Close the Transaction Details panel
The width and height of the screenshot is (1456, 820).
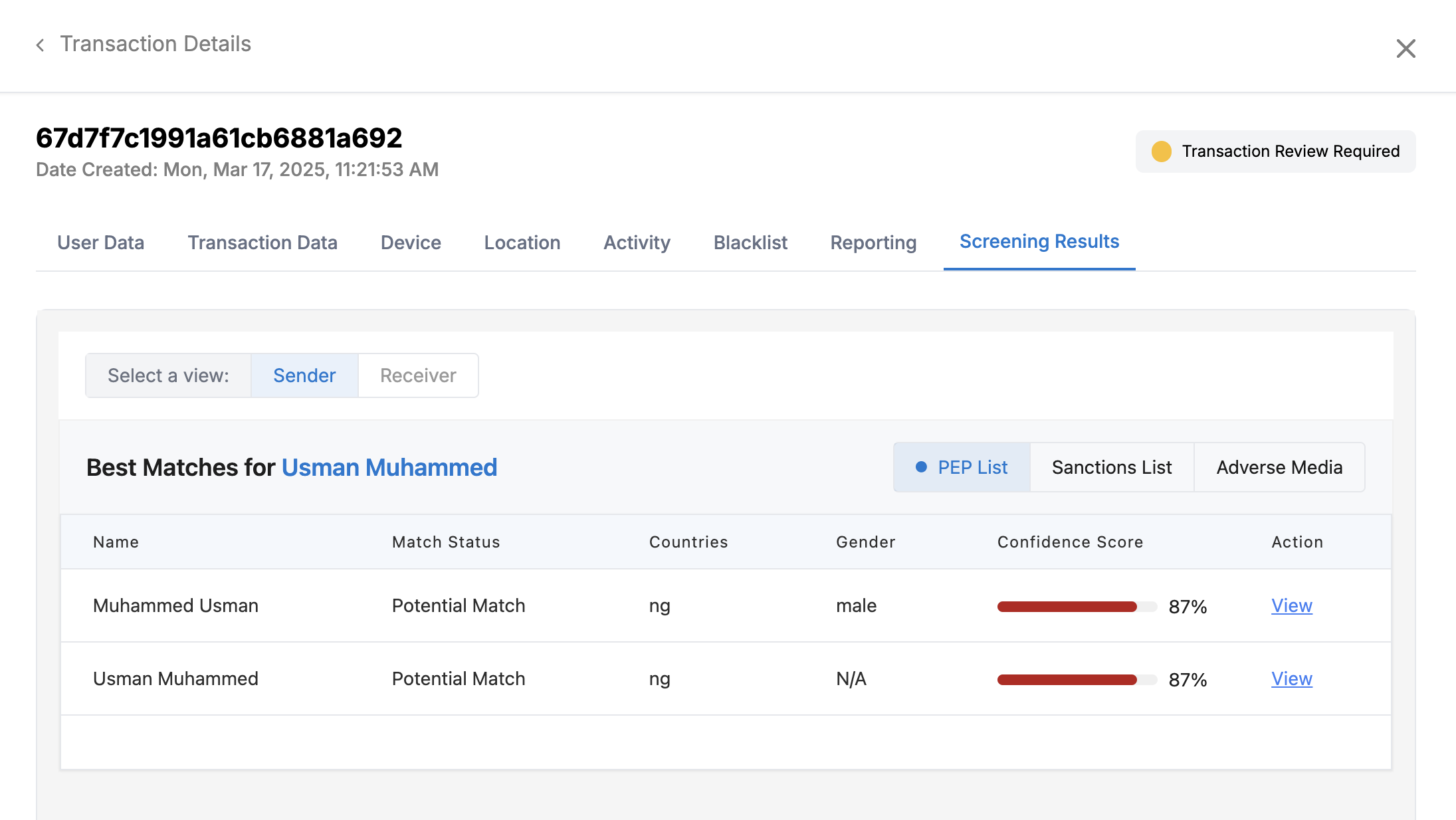pyautogui.click(x=1405, y=49)
